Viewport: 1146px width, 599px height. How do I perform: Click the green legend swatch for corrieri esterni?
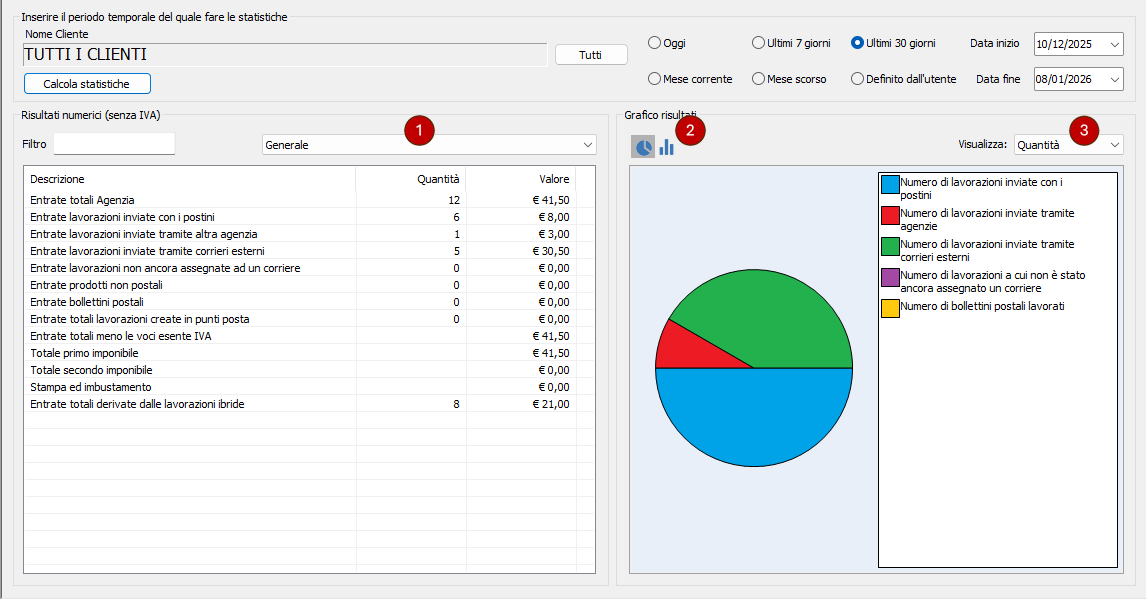tap(890, 246)
